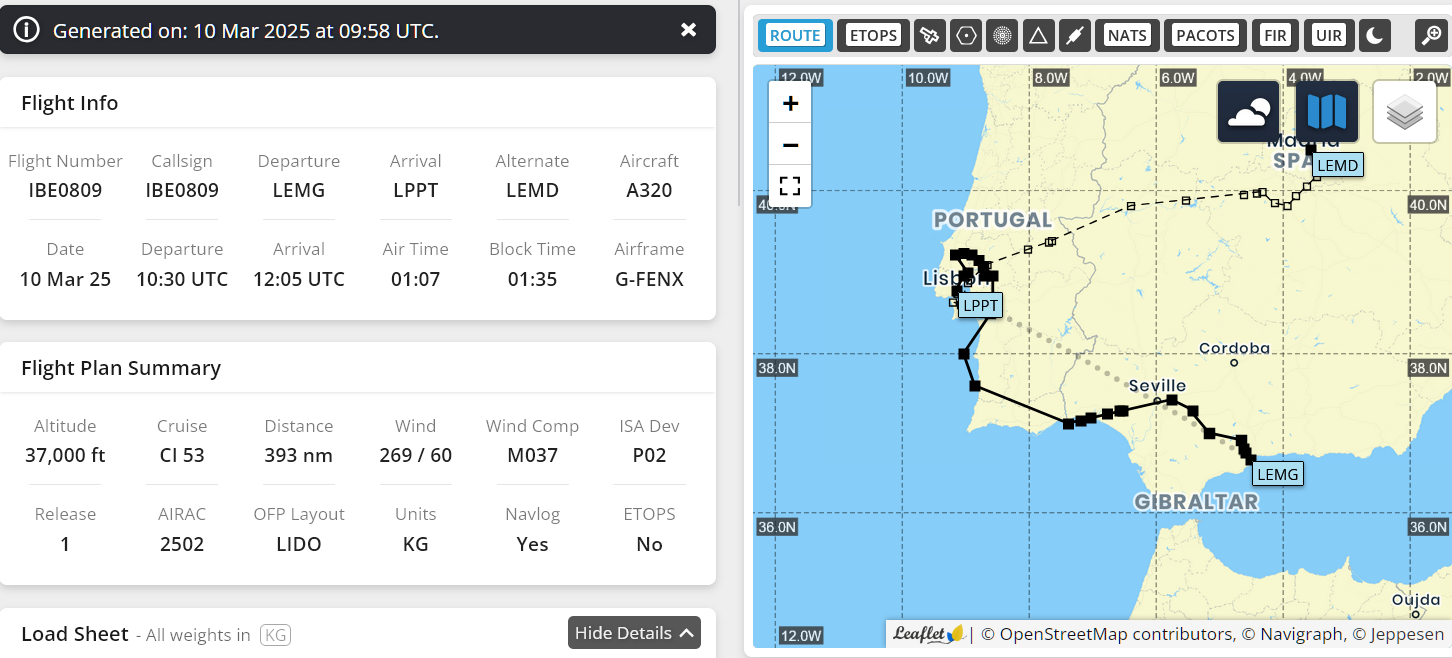The image size is (1452, 658).
Task: Click the Flight Plan Summary heading
Action: (x=121, y=368)
